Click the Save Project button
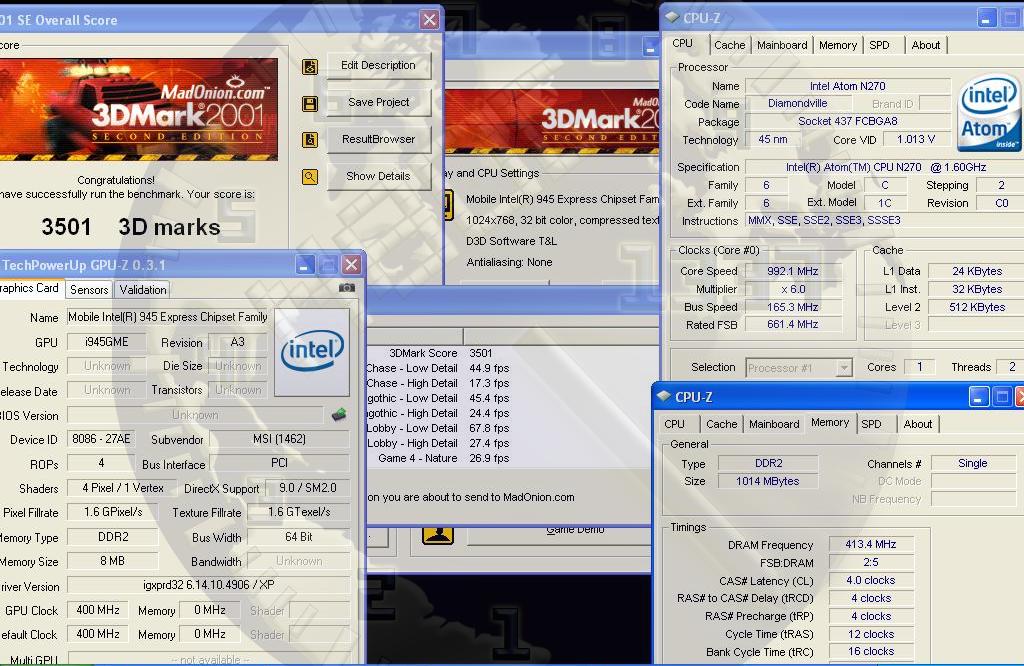 click(378, 103)
